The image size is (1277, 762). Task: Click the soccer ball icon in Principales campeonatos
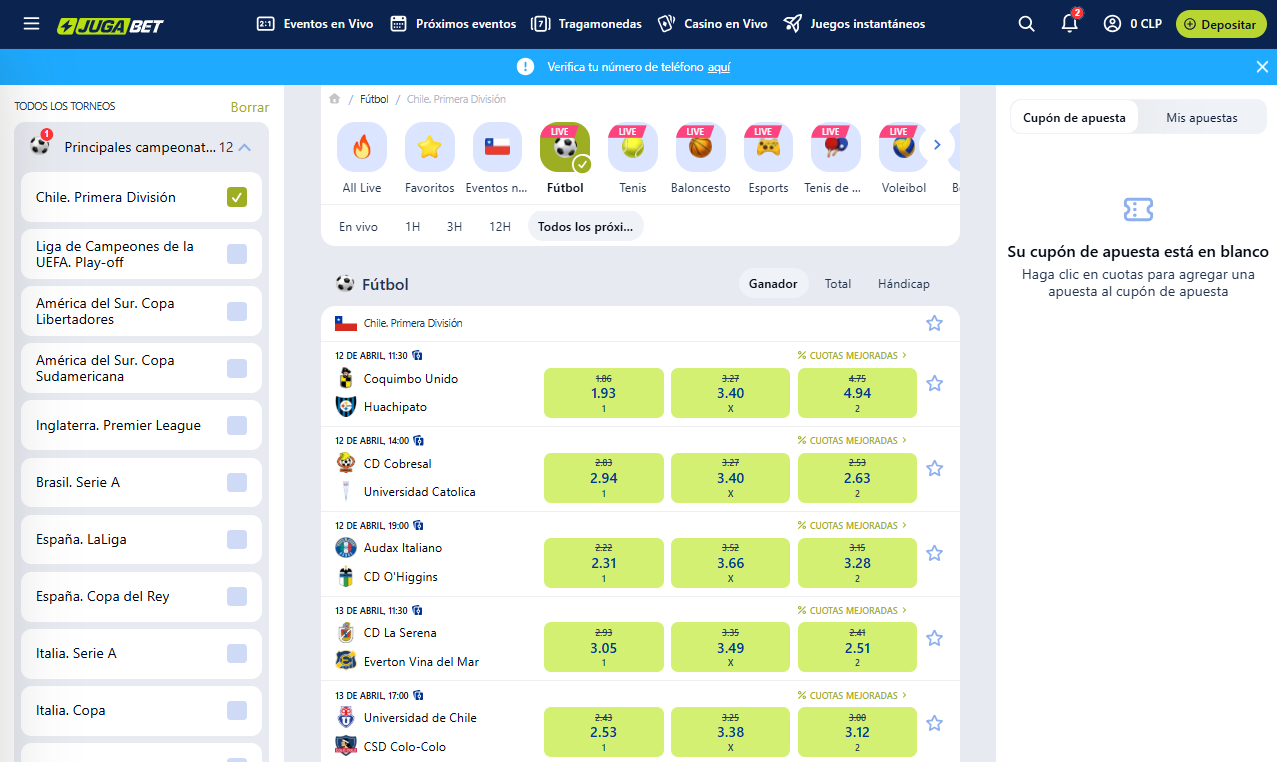point(40,146)
